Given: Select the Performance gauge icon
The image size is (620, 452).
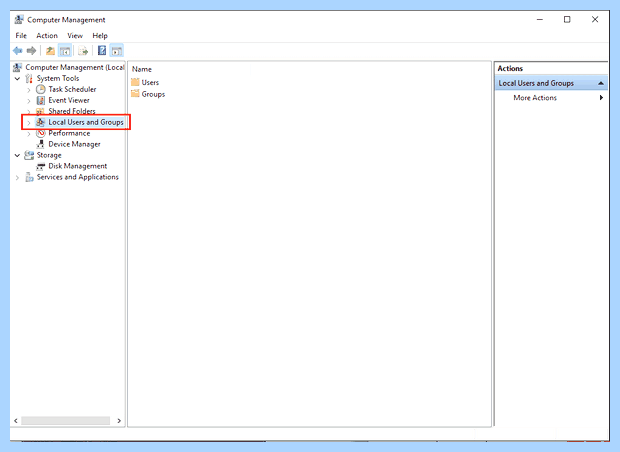Looking at the screenshot, I should (x=41, y=133).
